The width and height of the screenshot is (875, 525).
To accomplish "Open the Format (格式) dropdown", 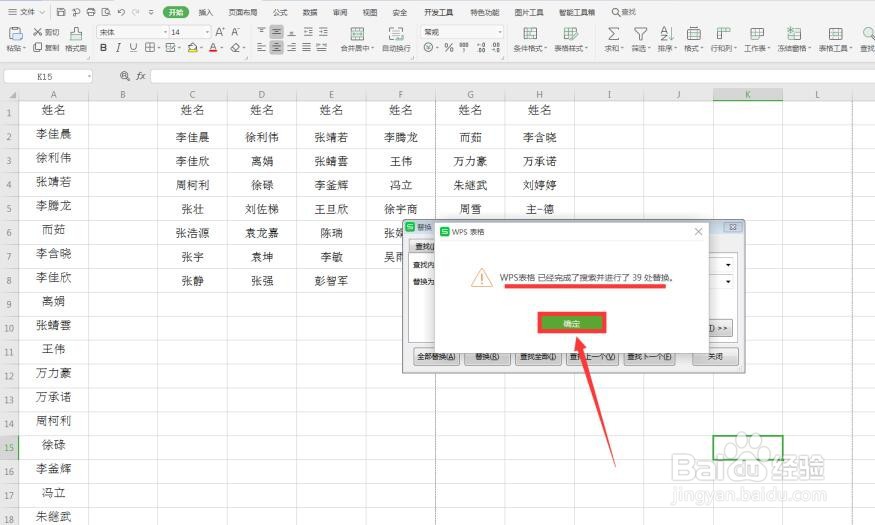I will [694, 39].
